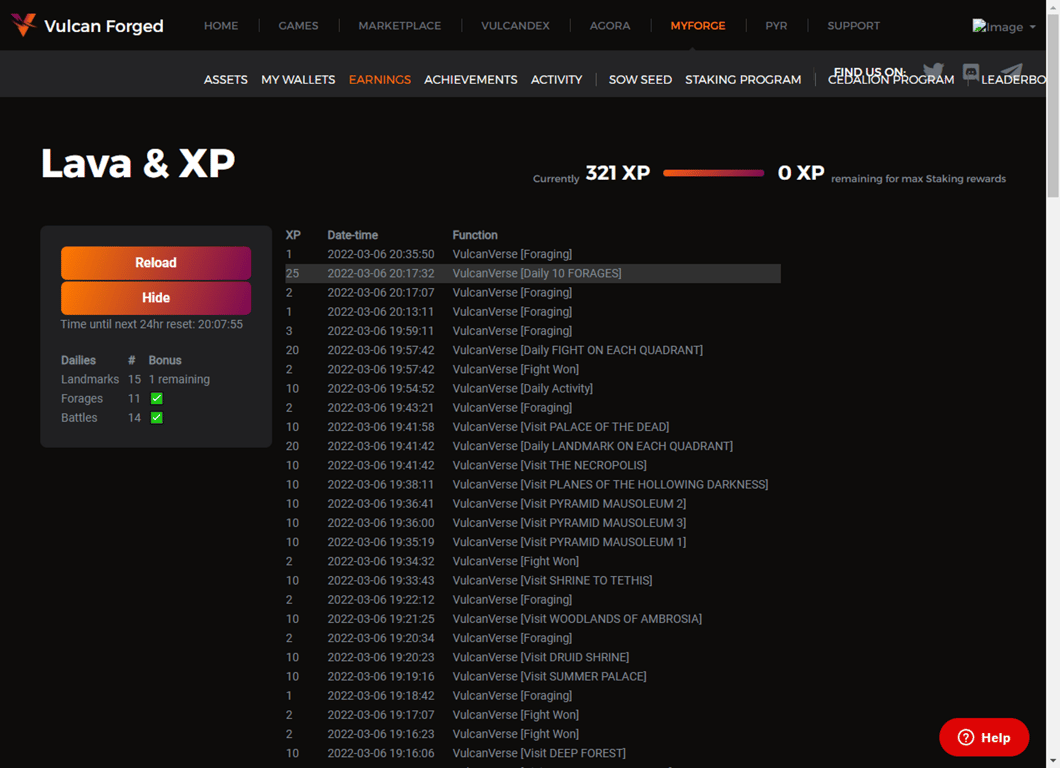Switch to the MY WALLETS tab
Image resolution: width=1060 pixels, height=768 pixels.
[x=298, y=80]
